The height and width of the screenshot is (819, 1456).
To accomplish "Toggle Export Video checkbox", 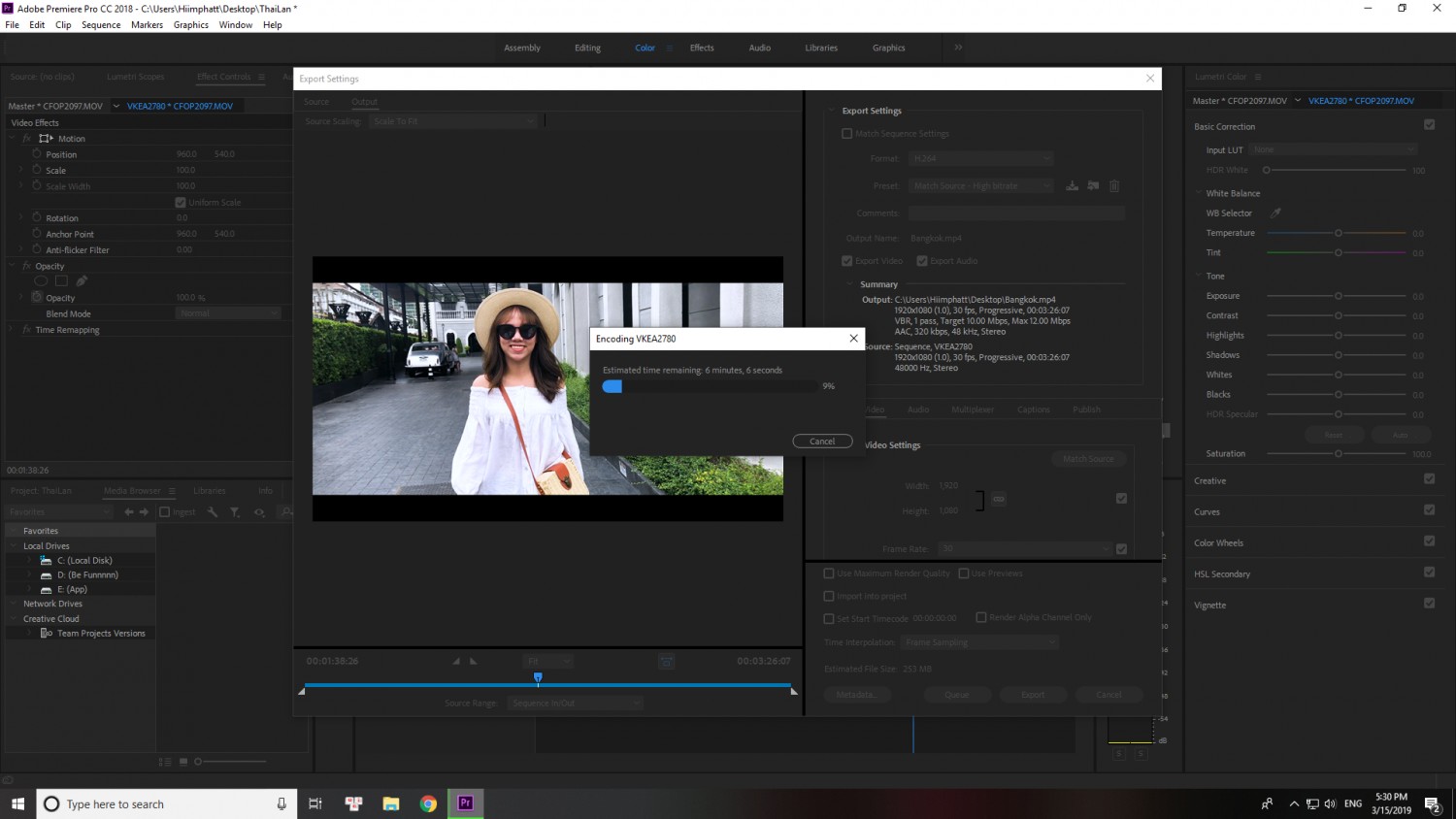I will click(846, 261).
